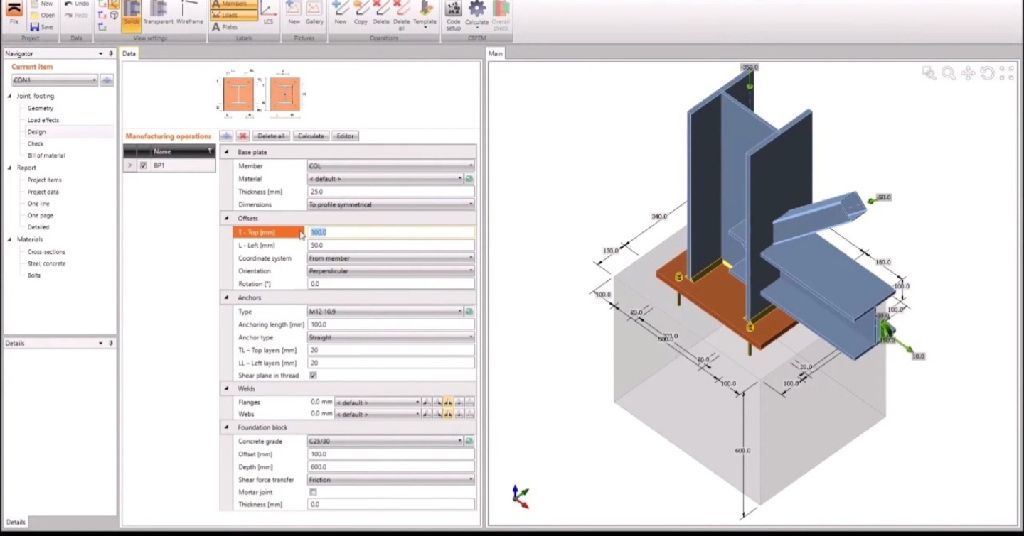
Task: Open the picture Gallery
Action: (315, 12)
